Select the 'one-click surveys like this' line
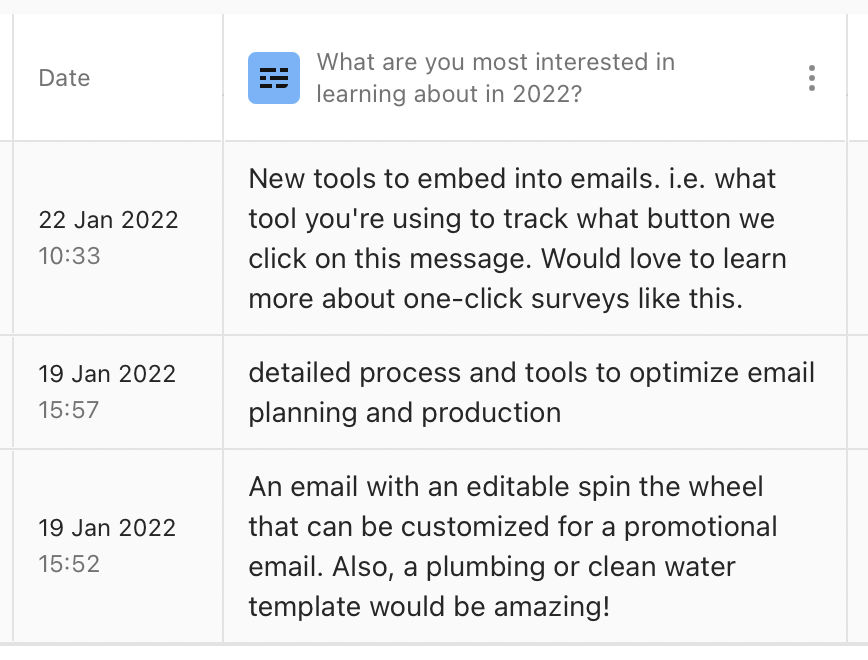This screenshot has width=868, height=660. point(495,298)
